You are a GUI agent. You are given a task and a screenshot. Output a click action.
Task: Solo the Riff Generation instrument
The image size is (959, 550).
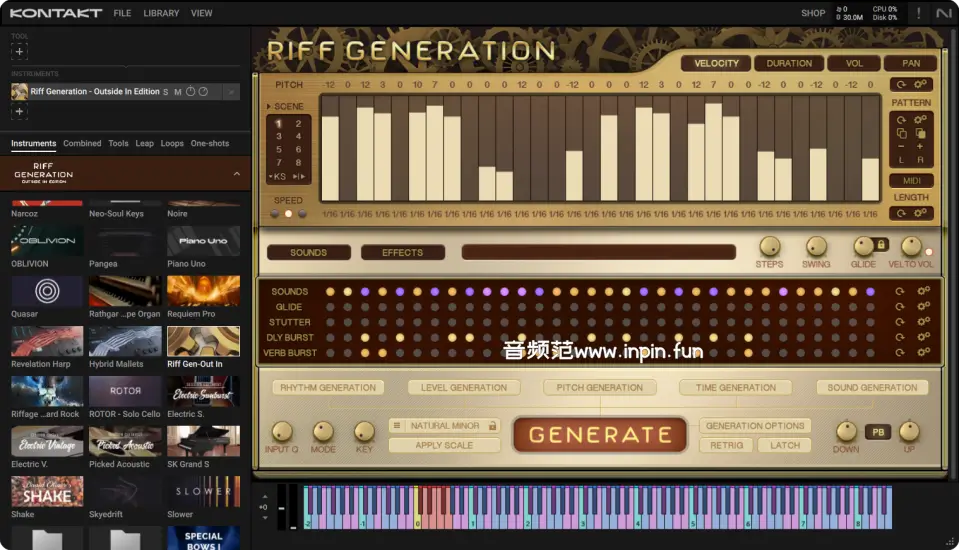[165, 92]
